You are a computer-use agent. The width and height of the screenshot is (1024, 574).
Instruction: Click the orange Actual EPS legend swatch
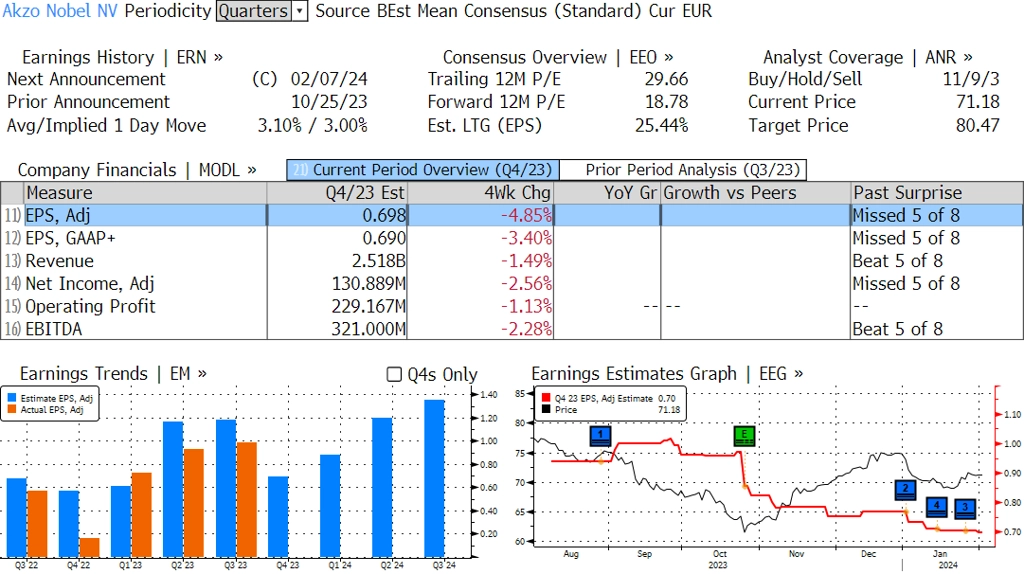(x=12, y=409)
